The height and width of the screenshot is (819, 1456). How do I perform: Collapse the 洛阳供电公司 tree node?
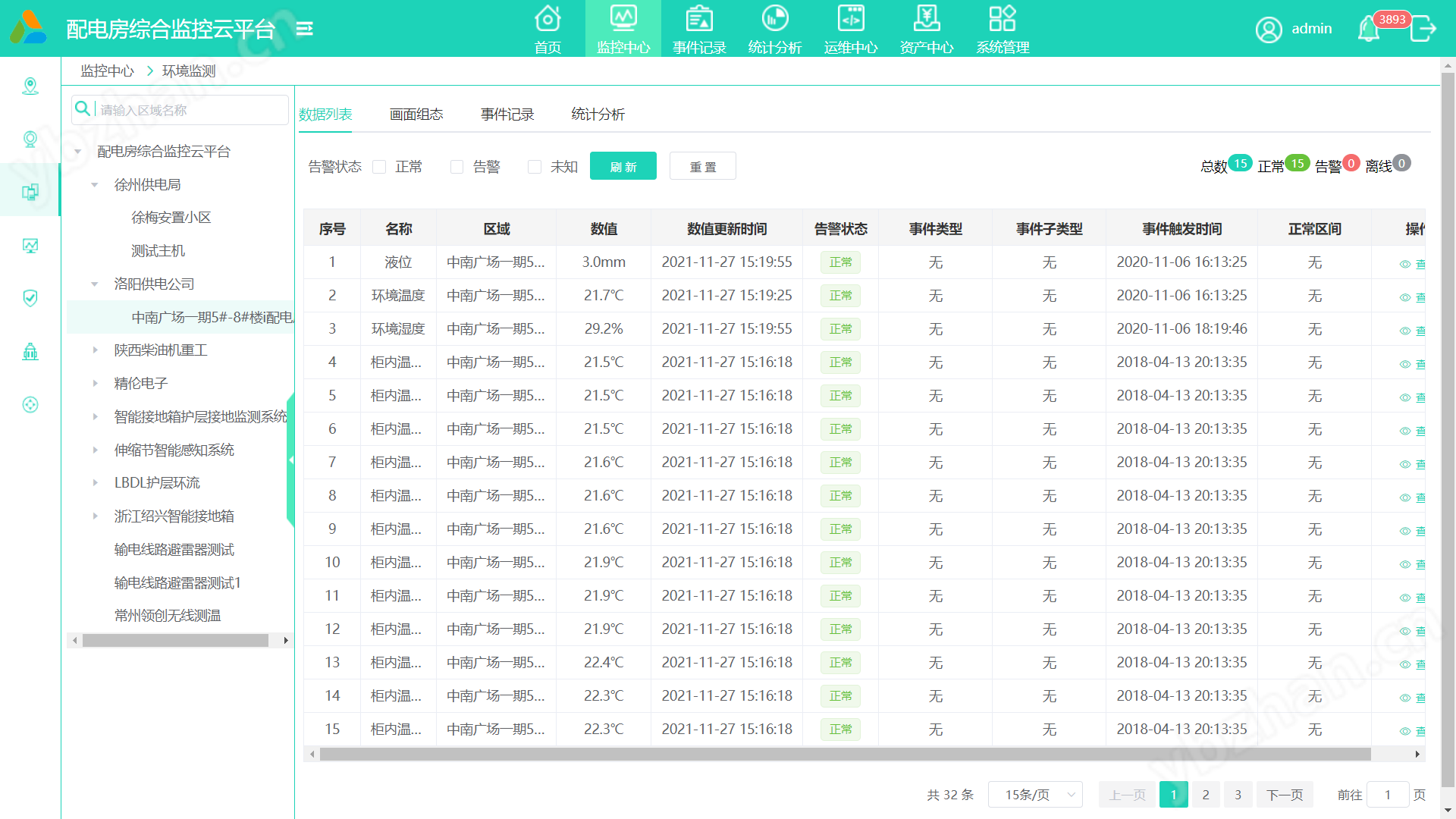(x=95, y=284)
